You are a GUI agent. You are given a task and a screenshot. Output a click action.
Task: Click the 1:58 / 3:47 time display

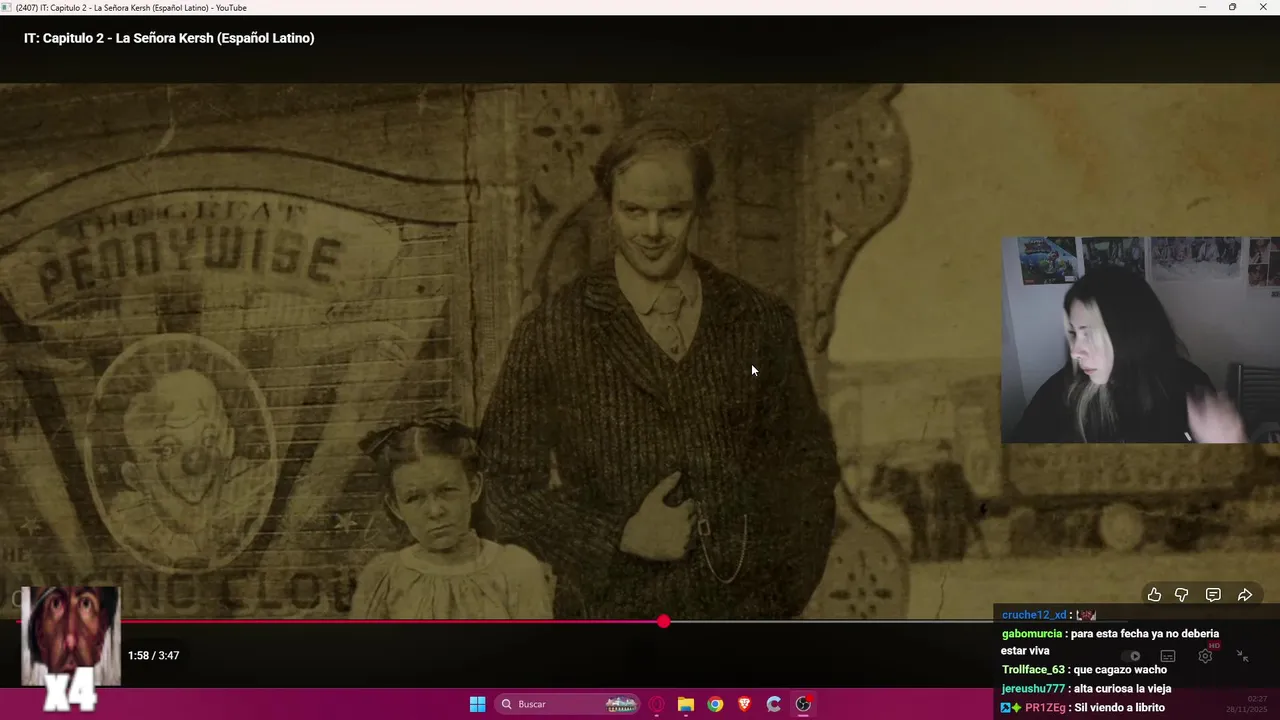tap(153, 656)
